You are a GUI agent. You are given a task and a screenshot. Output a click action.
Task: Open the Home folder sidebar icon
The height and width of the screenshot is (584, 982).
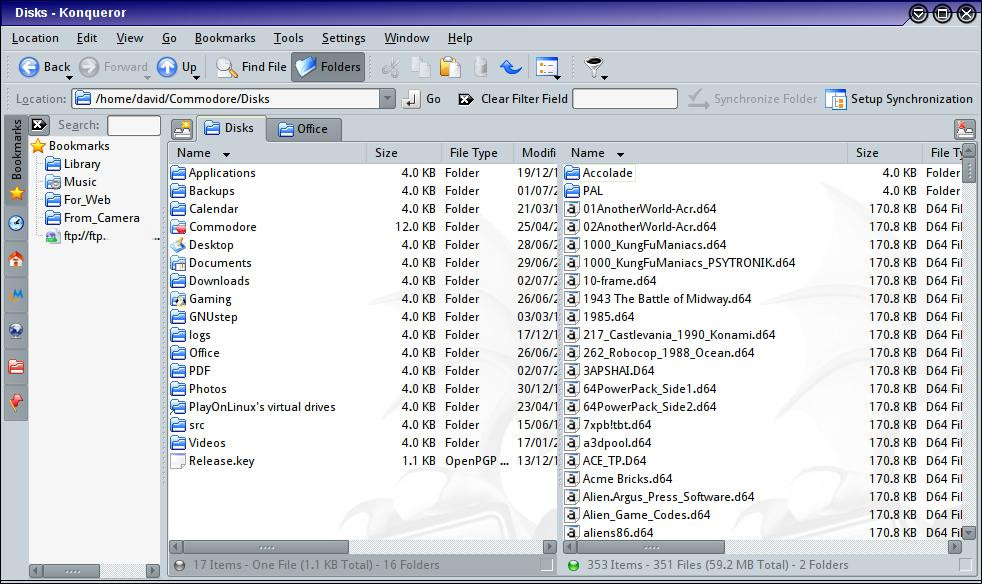click(x=16, y=259)
